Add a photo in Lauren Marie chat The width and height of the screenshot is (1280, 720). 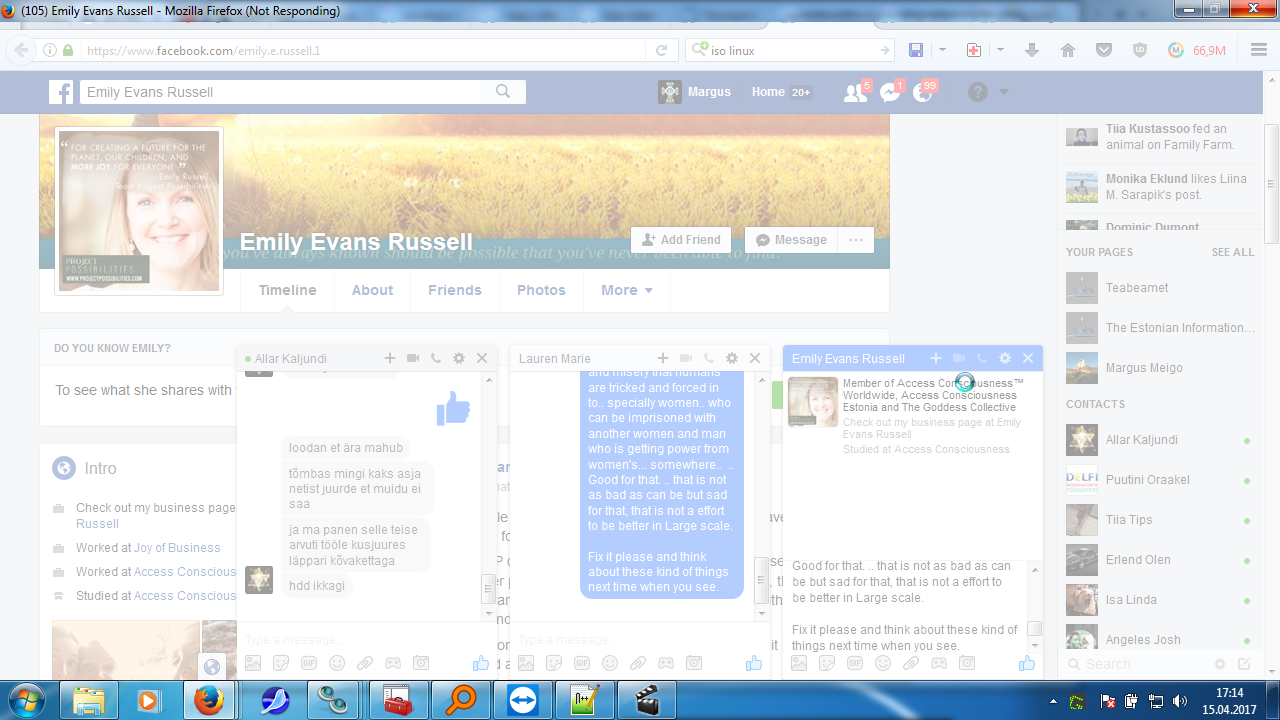[x=526, y=663]
